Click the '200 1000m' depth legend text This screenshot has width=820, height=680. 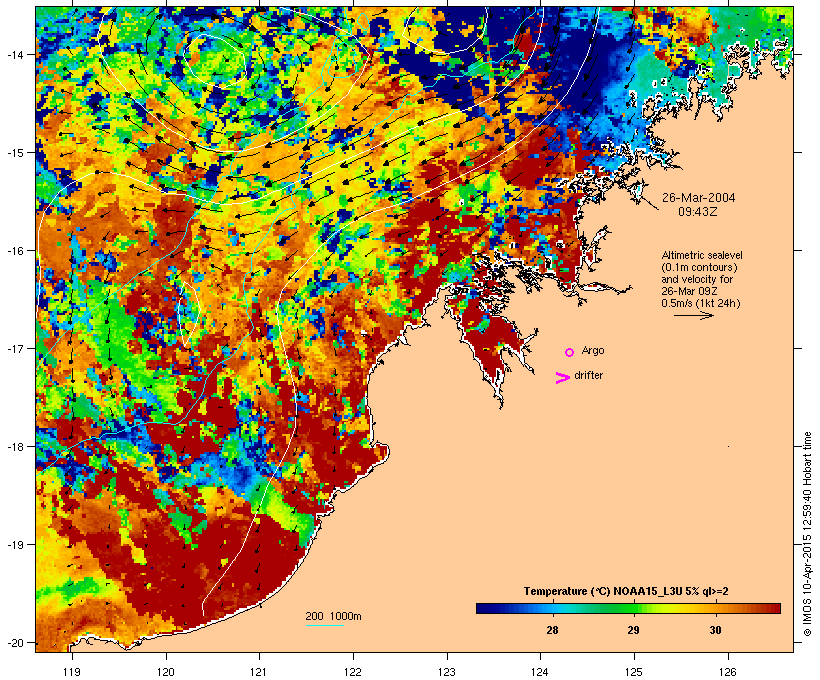pyautogui.click(x=333, y=616)
